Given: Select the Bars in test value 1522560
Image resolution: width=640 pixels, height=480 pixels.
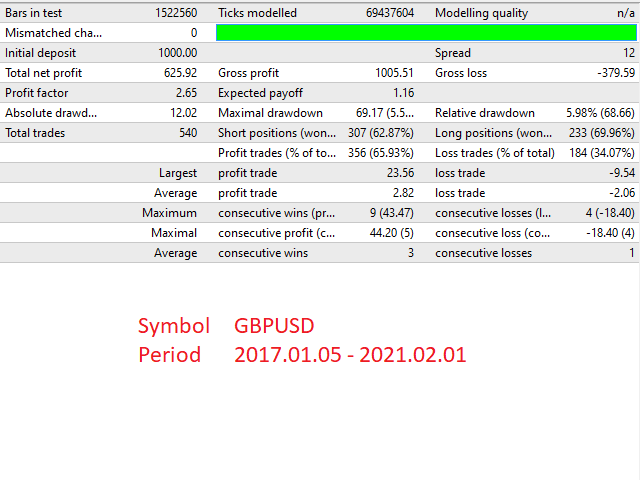Looking at the screenshot, I should click(176, 13).
